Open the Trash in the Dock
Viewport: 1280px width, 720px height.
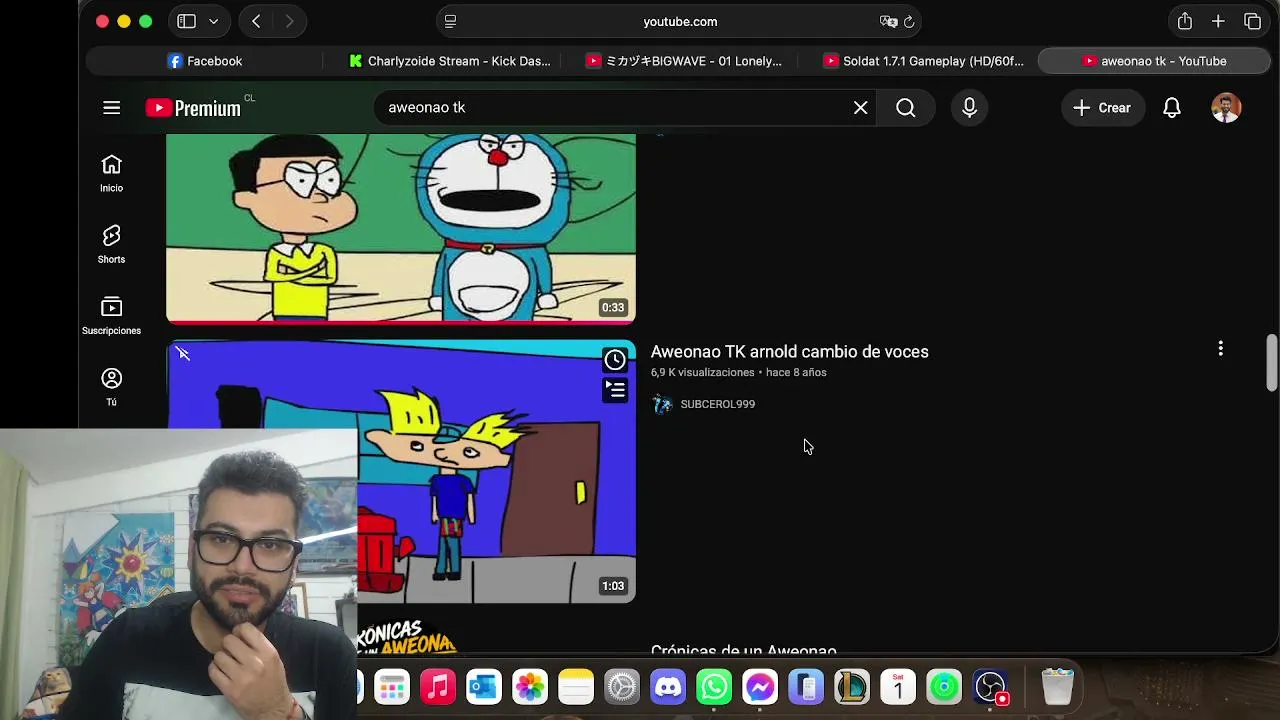[1057, 687]
